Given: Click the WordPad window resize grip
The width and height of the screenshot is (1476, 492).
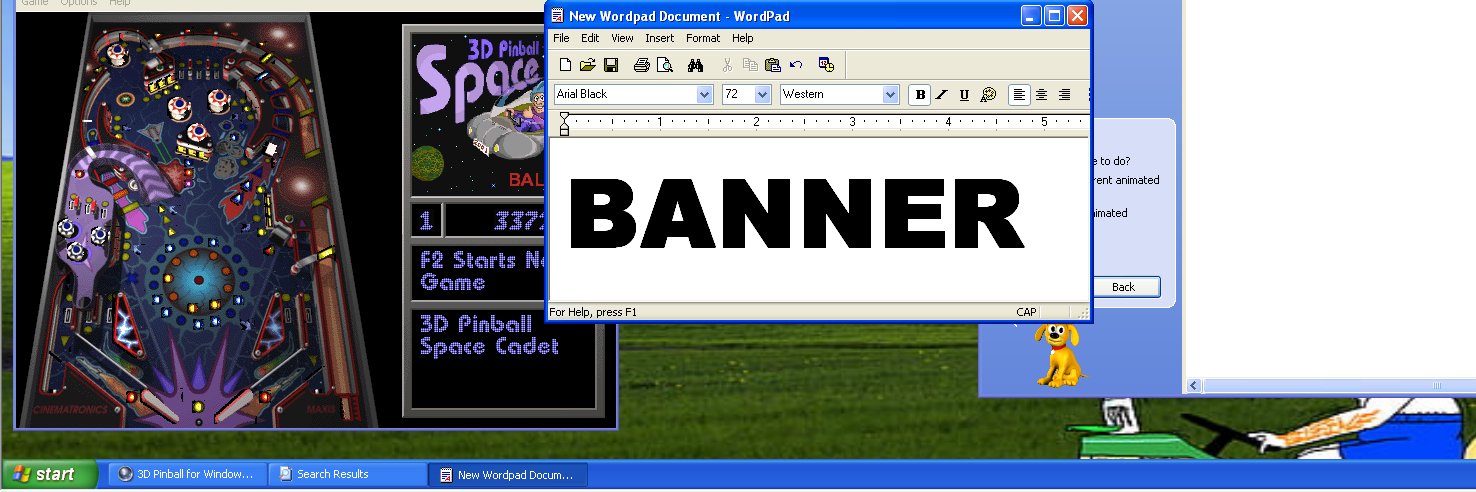Looking at the screenshot, I should click(1083, 314).
